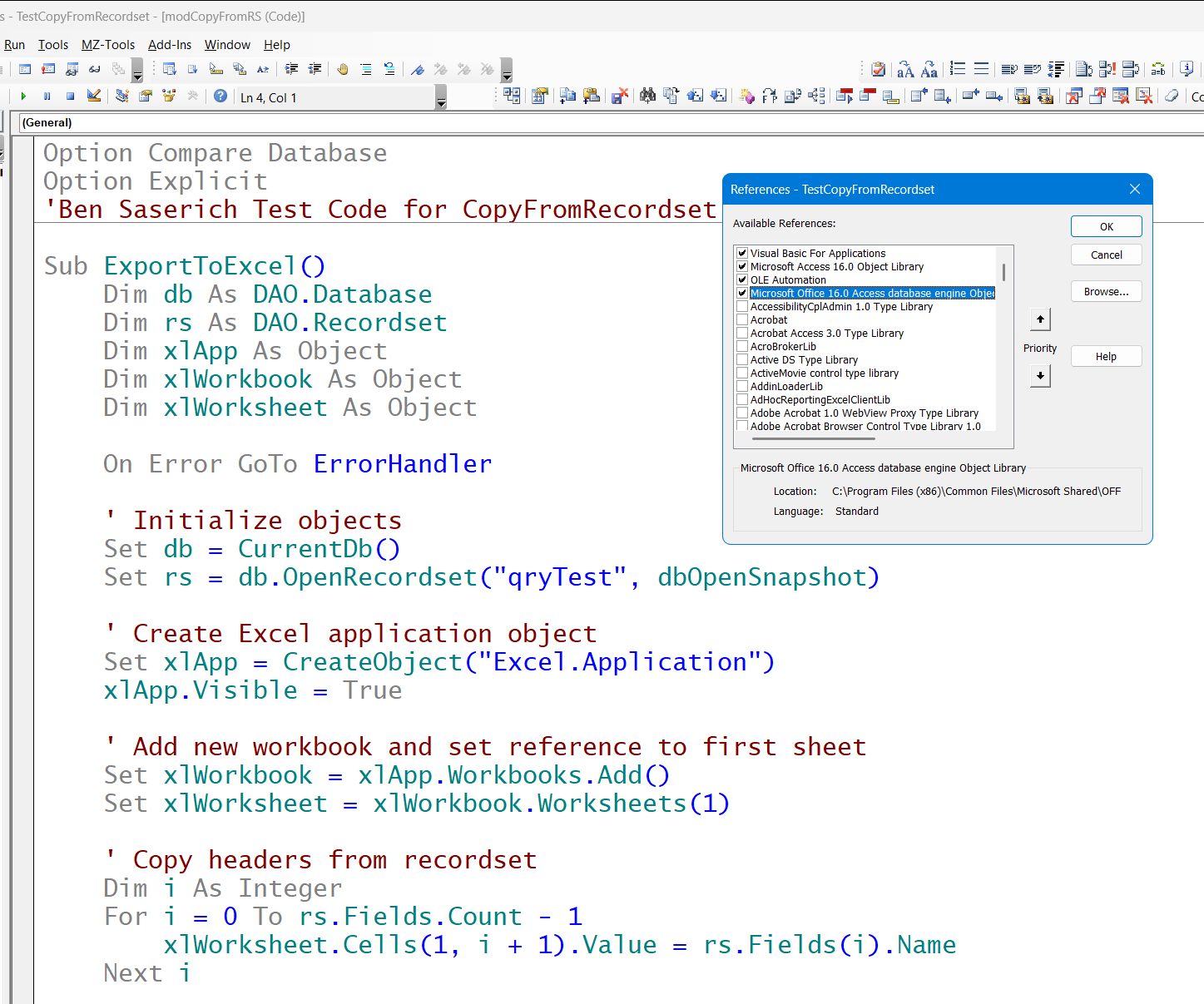Click OK in References dialog

pyautogui.click(x=1107, y=226)
